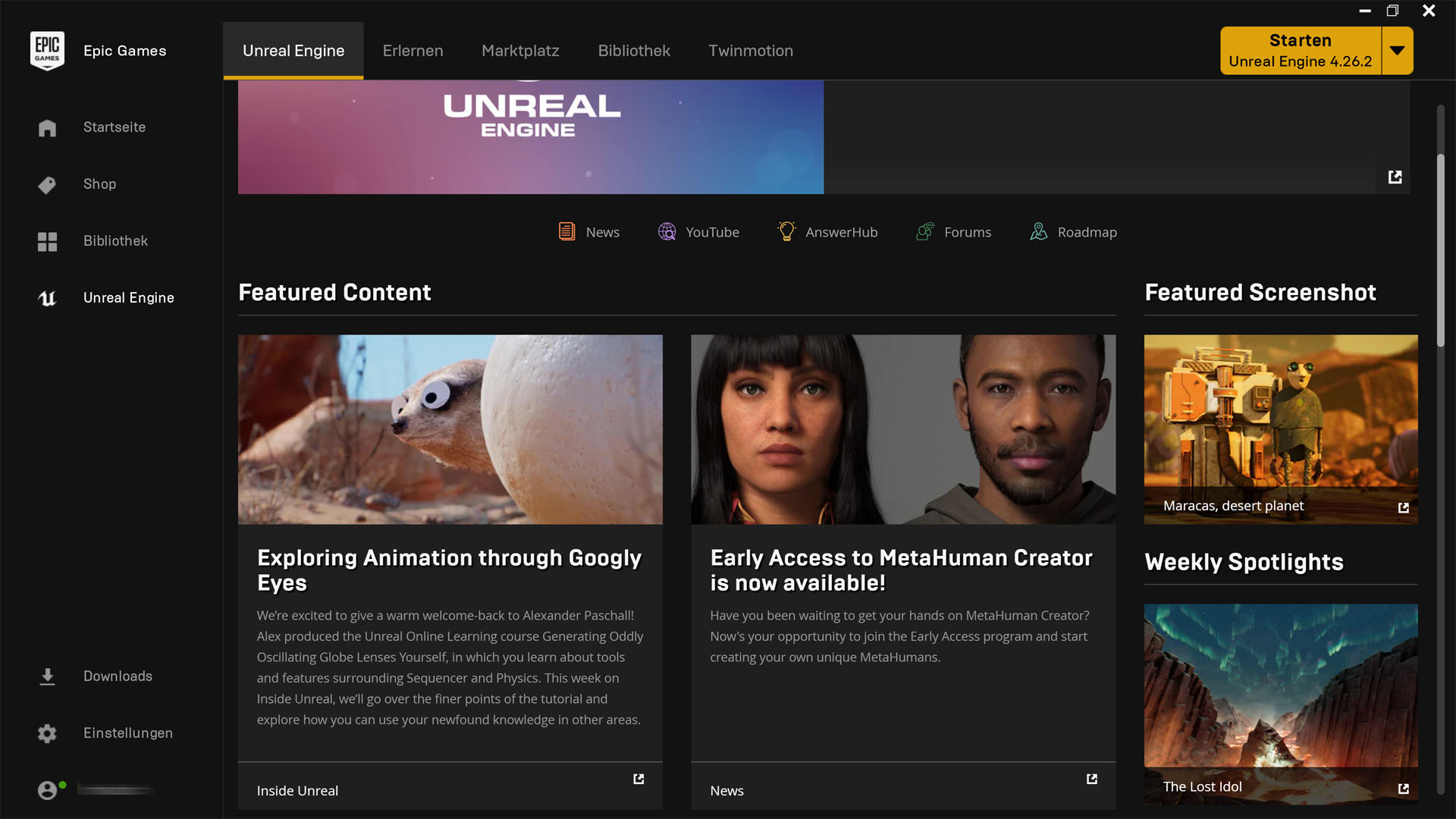Click the Unreal Engine logo icon in the sidebar
This screenshot has height=819, width=1456.
[x=47, y=298]
